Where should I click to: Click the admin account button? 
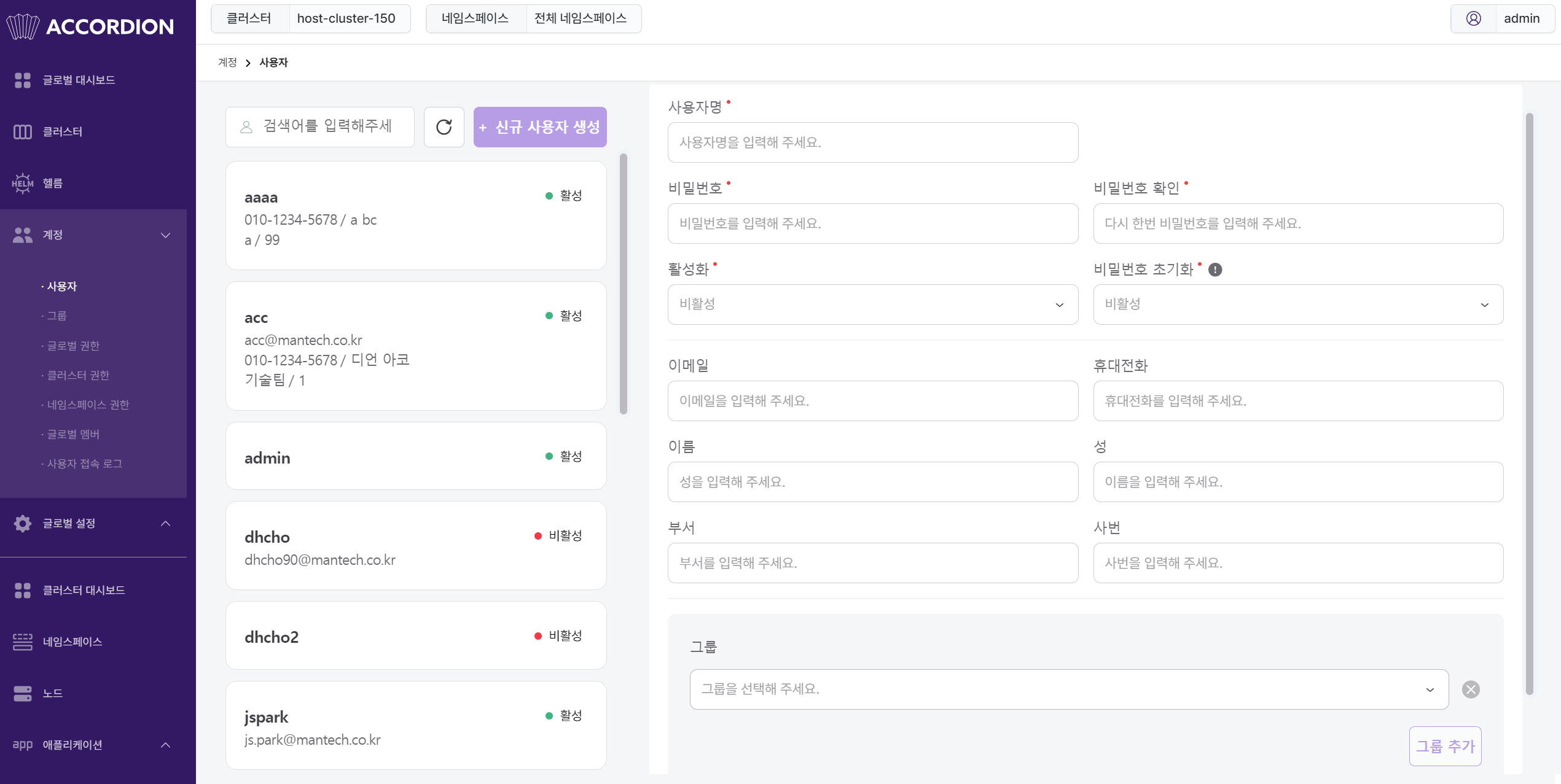tap(1503, 18)
